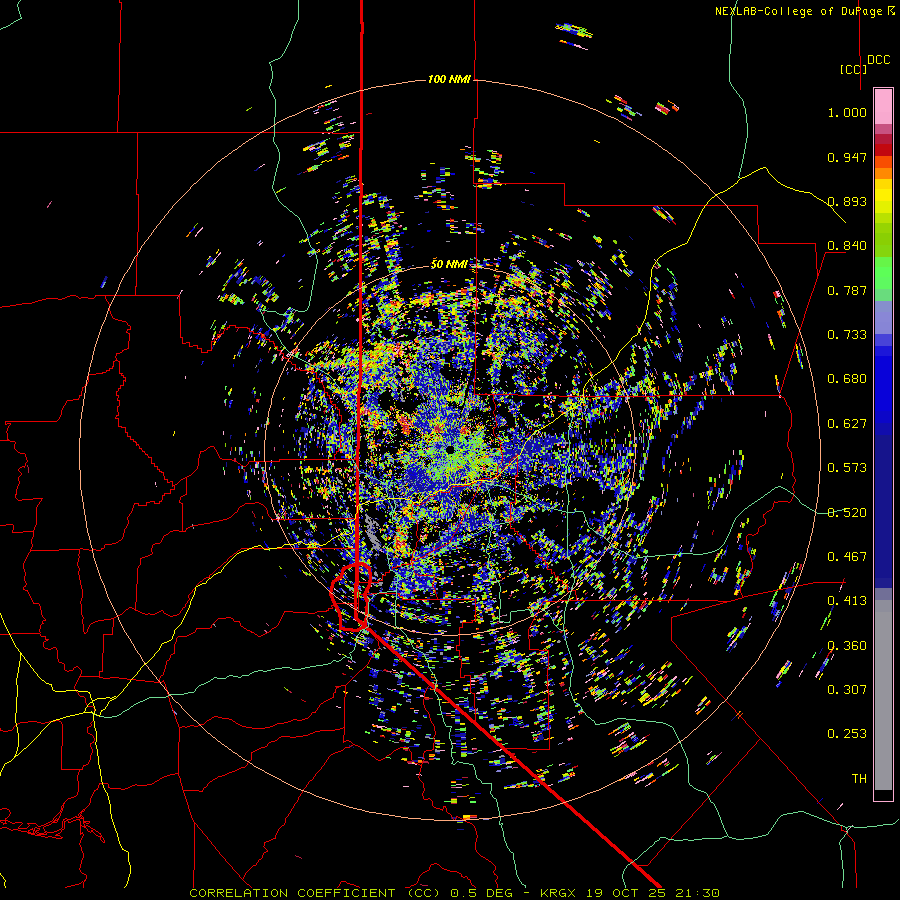Click the 0.680 value on the color scale
The height and width of the screenshot is (900, 900).
pyautogui.click(x=847, y=379)
